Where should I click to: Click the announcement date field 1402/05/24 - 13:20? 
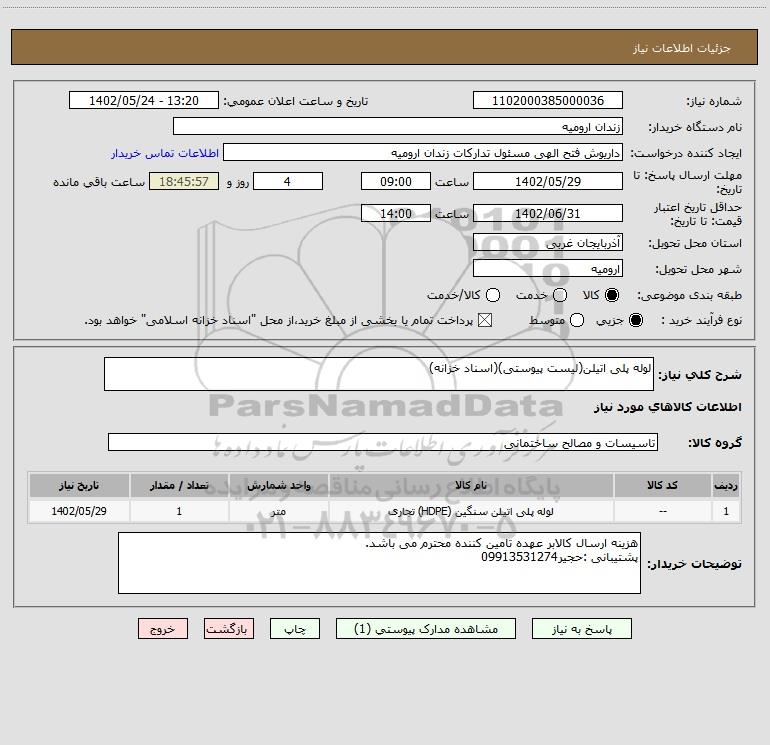(x=144, y=100)
